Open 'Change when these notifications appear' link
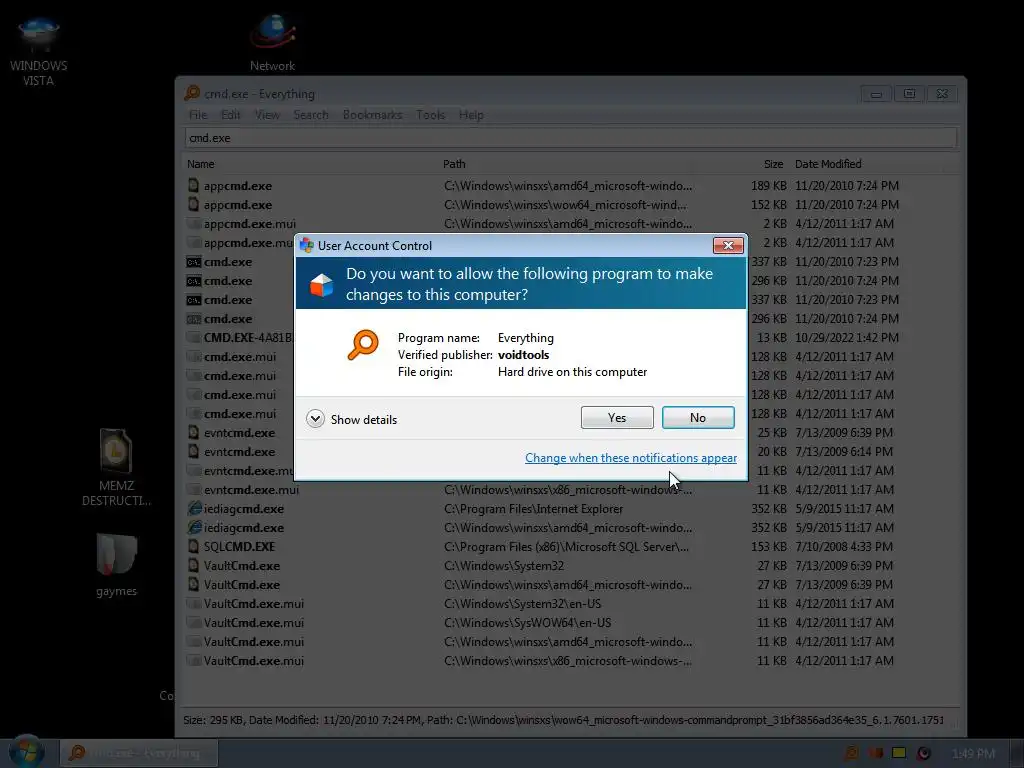 click(x=631, y=458)
